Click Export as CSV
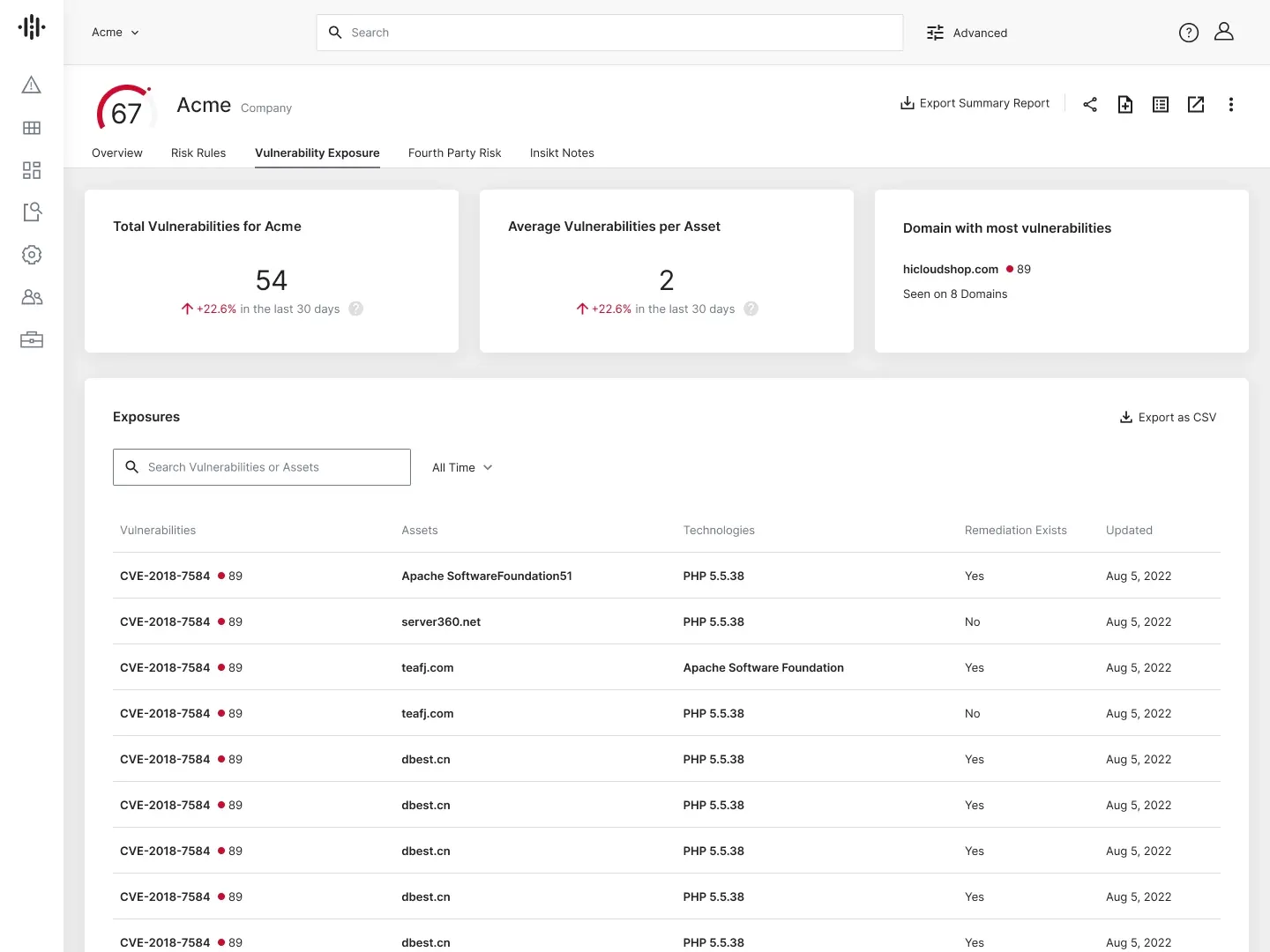Screen dimensions: 1270x952 point(1168,417)
